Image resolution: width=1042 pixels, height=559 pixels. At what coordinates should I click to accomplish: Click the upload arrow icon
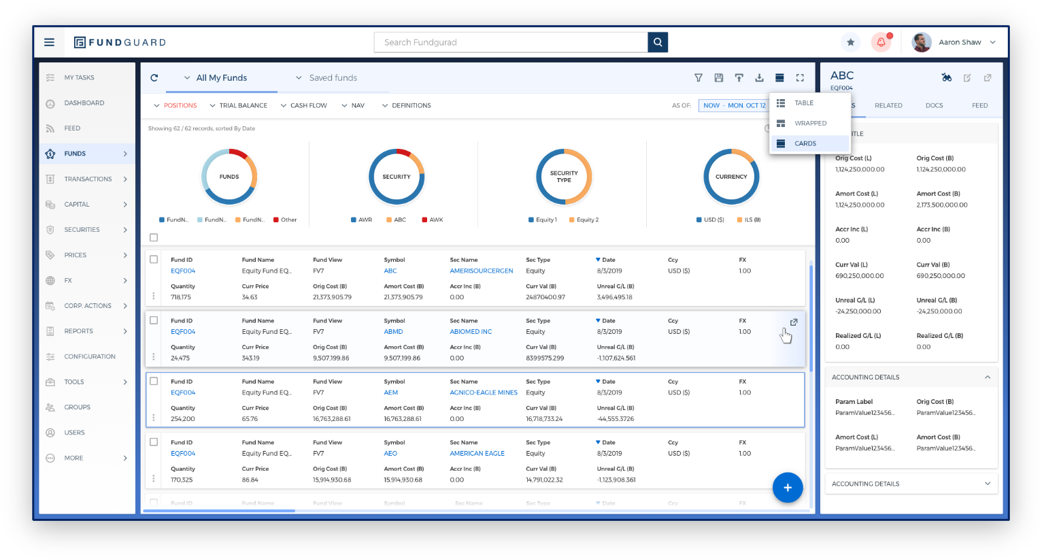(x=739, y=78)
